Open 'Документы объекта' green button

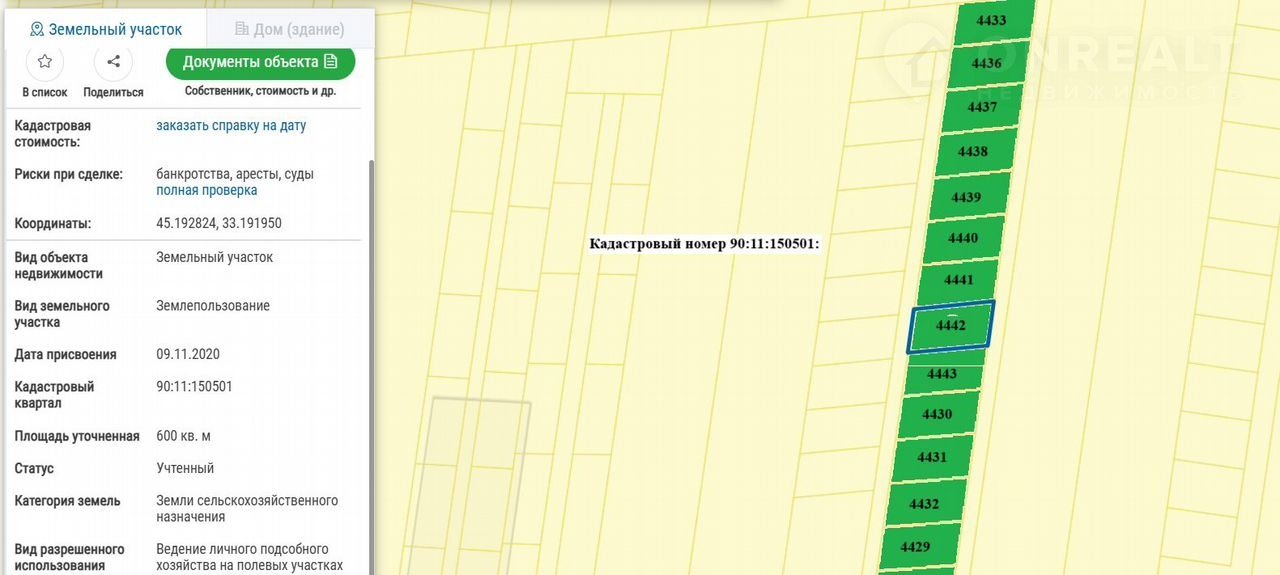pyautogui.click(x=260, y=62)
